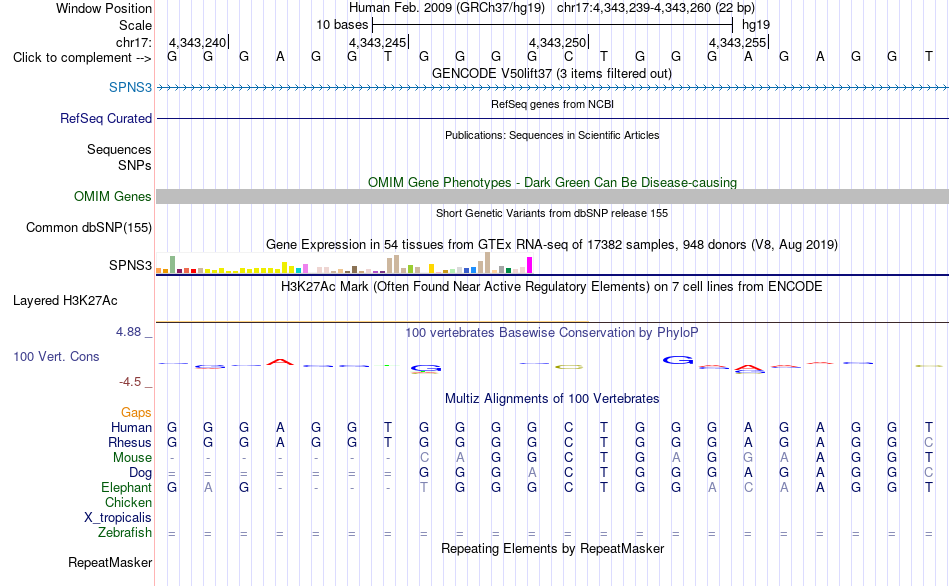Screen dimensions: 950x586
Task: Click 'Short Genetic Variants from dbSNP release 155'
Action: [552, 213]
